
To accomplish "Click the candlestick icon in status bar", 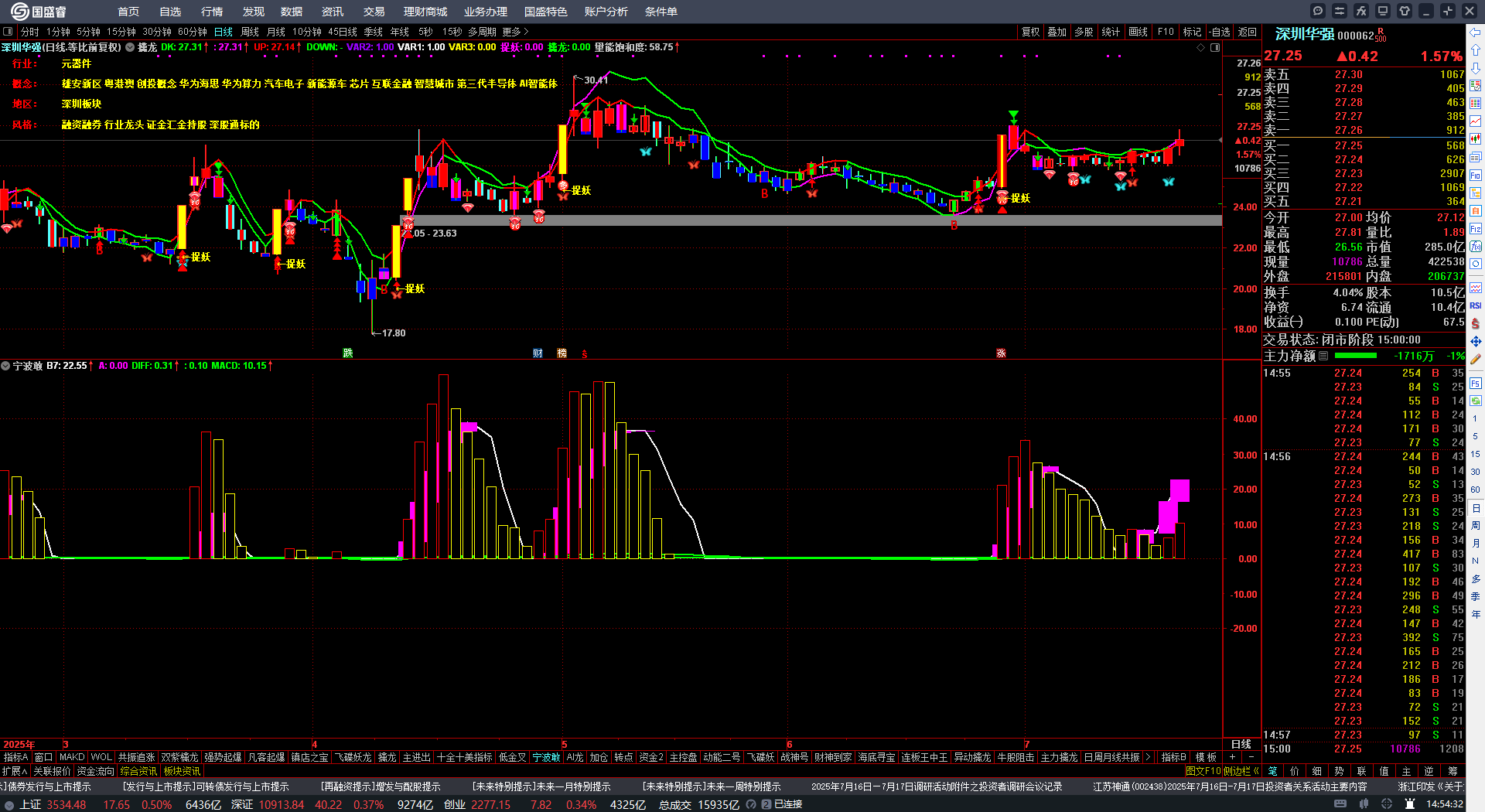I will coord(1364,804).
